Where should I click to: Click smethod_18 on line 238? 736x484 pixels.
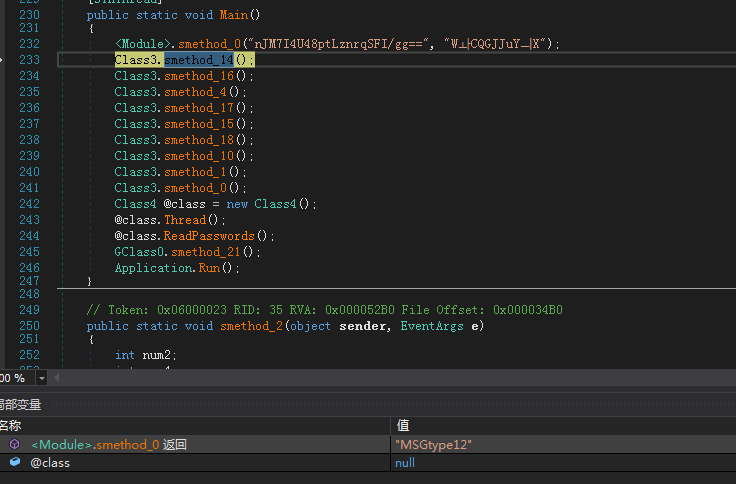[x=199, y=139]
